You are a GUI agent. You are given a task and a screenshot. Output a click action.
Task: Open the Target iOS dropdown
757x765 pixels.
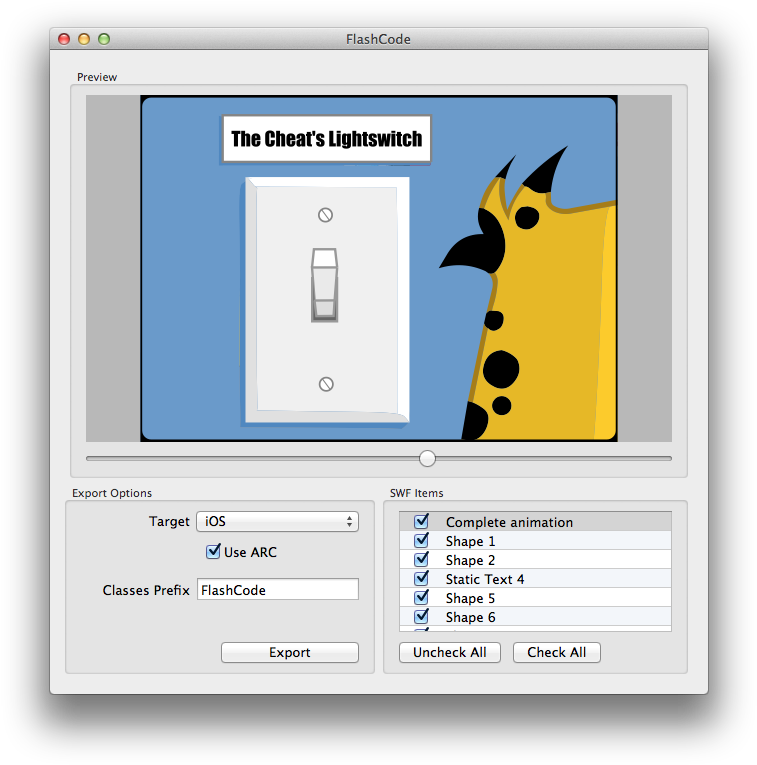point(278,522)
